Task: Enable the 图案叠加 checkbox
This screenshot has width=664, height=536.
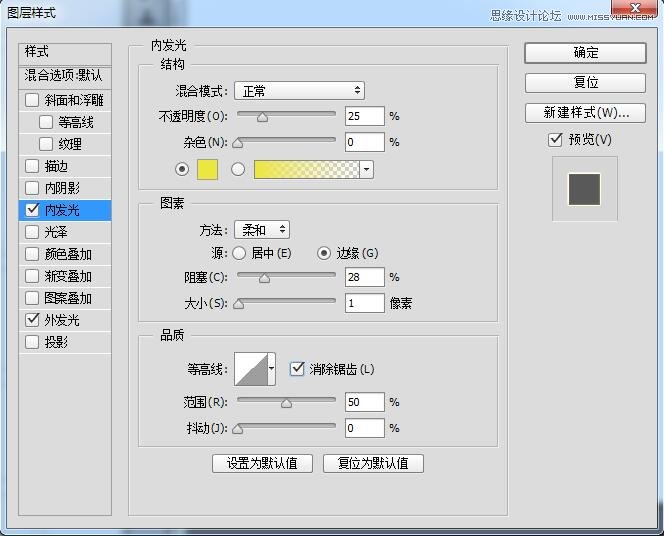Action: (32, 298)
